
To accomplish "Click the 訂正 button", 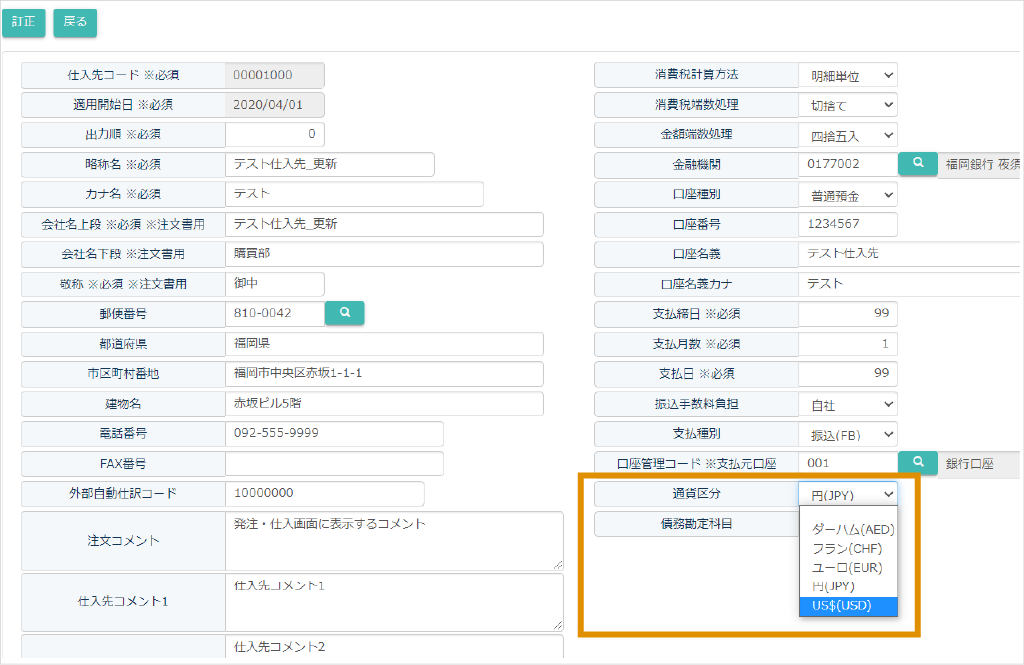I will (x=24, y=22).
